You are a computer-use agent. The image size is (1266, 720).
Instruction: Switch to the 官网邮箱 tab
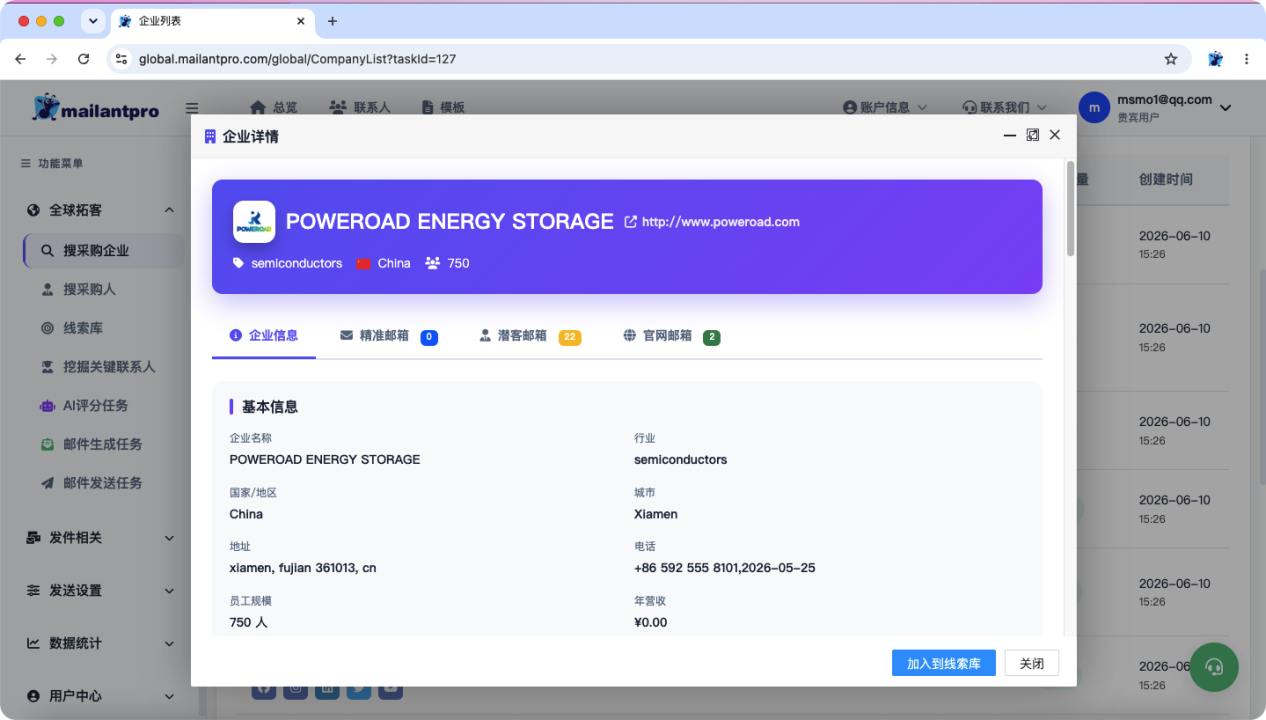click(x=671, y=336)
